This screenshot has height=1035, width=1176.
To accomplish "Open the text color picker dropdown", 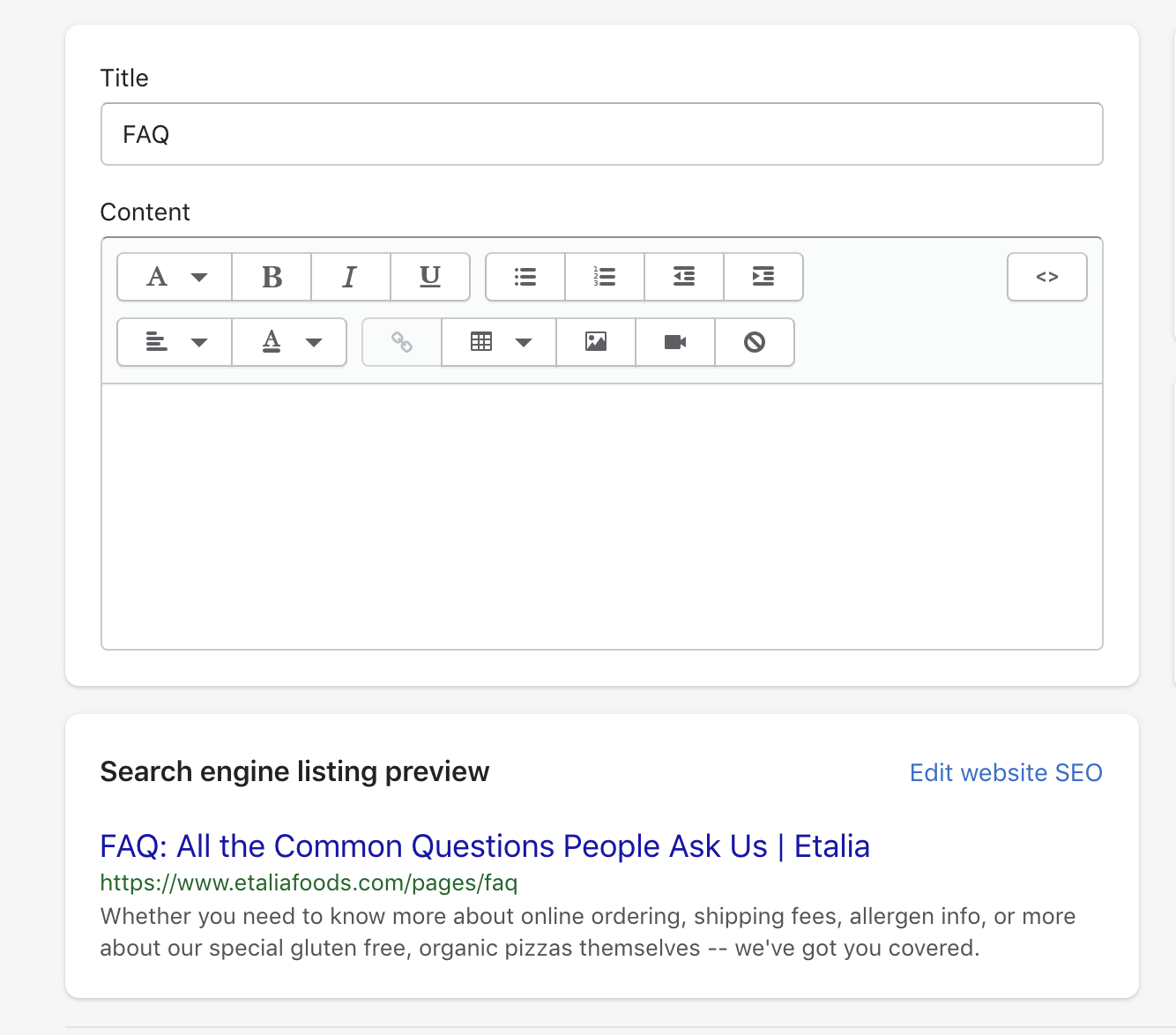I will coord(289,342).
